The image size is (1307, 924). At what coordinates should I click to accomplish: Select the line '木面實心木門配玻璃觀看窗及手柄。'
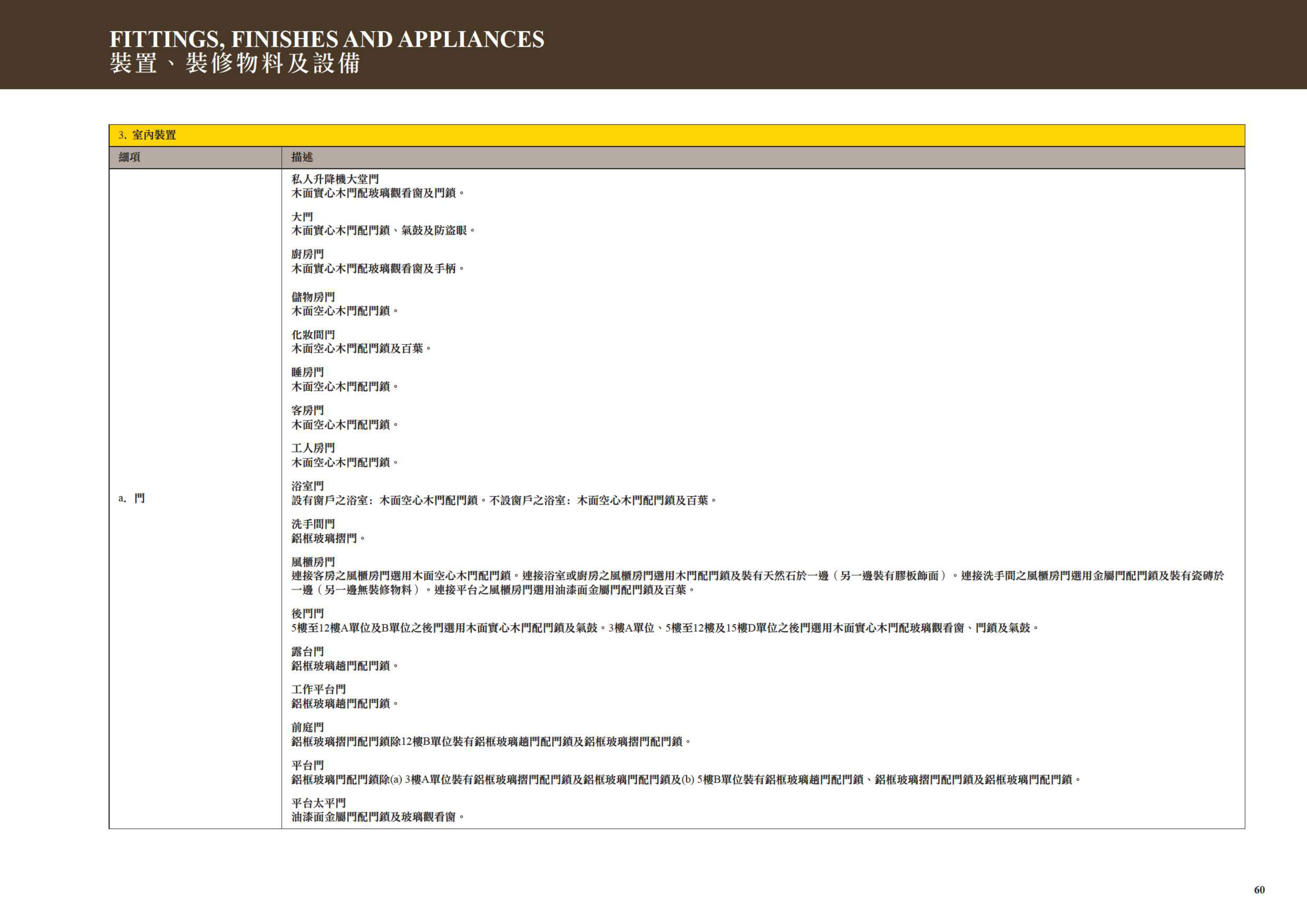378,269
